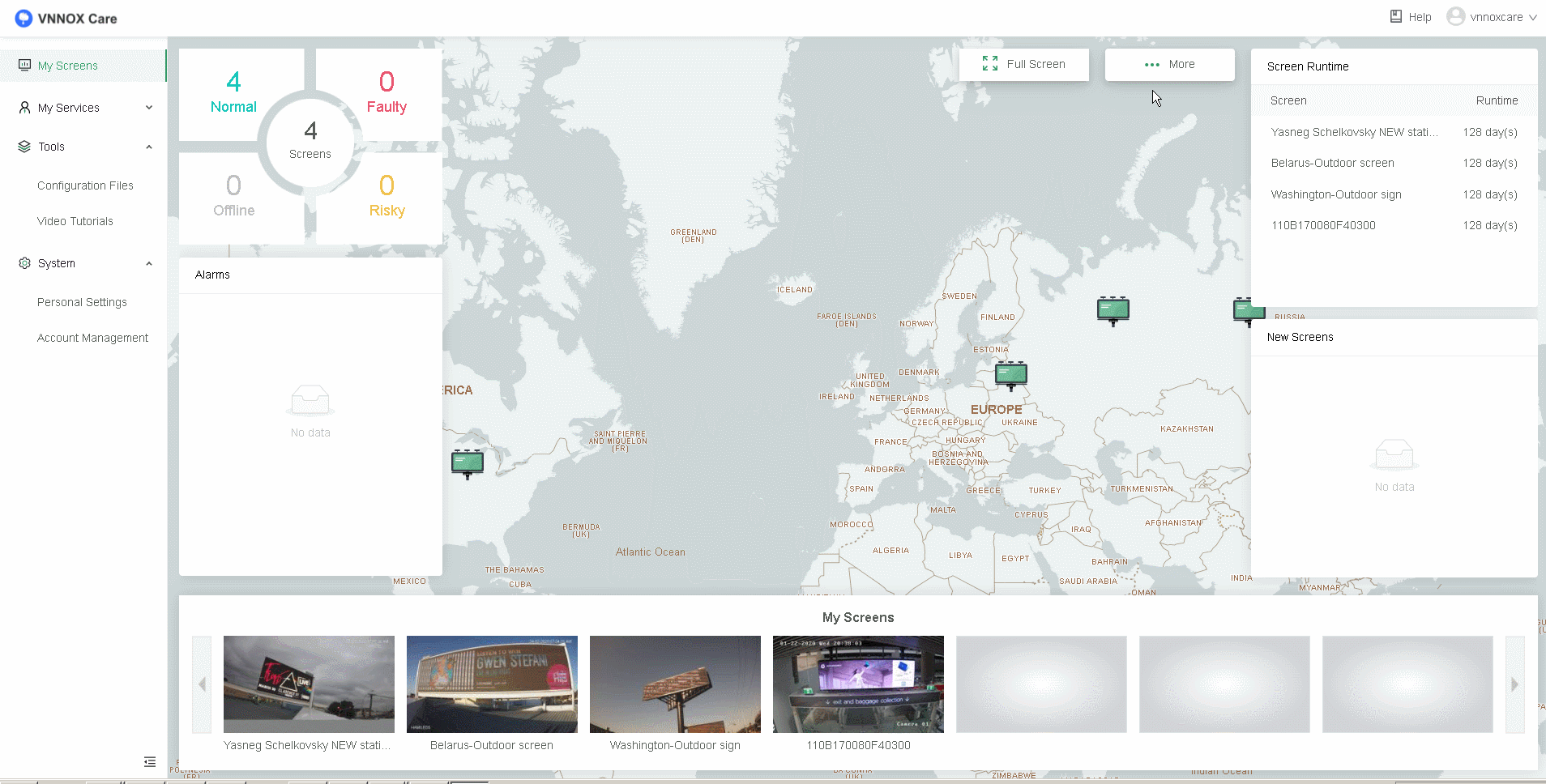Click the VNNOX Care logo icon

pyautogui.click(x=23, y=18)
